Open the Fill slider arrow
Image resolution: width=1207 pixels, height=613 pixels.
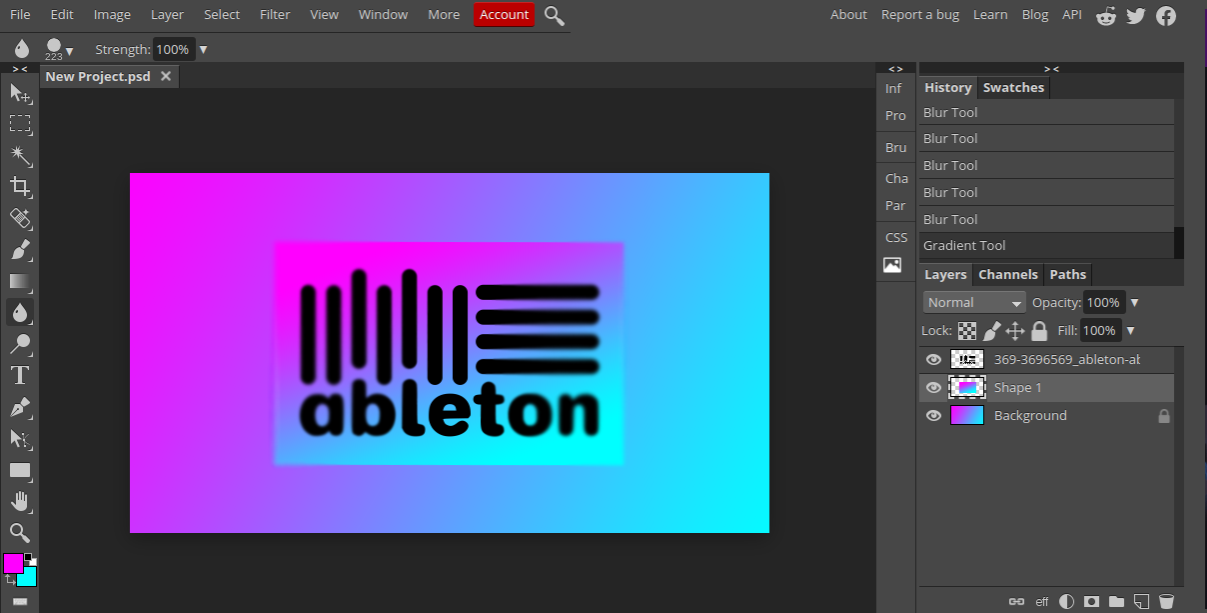pyautogui.click(x=1131, y=330)
